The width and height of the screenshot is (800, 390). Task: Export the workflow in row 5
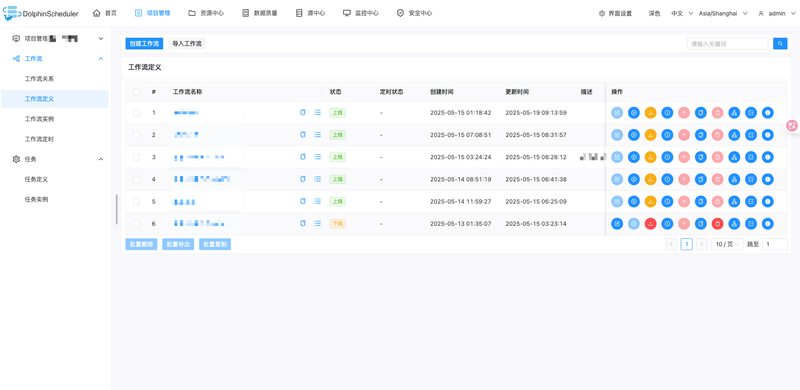click(751, 202)
